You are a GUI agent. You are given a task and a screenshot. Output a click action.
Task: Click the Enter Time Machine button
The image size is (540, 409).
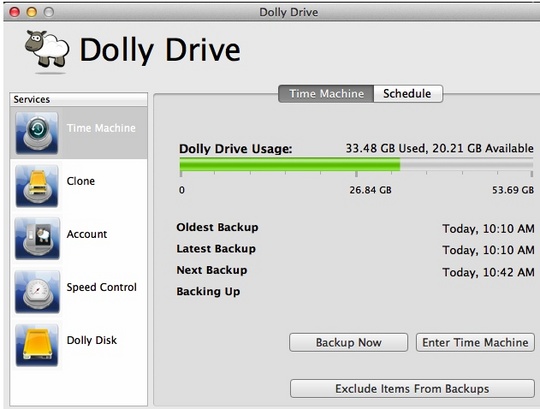475,343
